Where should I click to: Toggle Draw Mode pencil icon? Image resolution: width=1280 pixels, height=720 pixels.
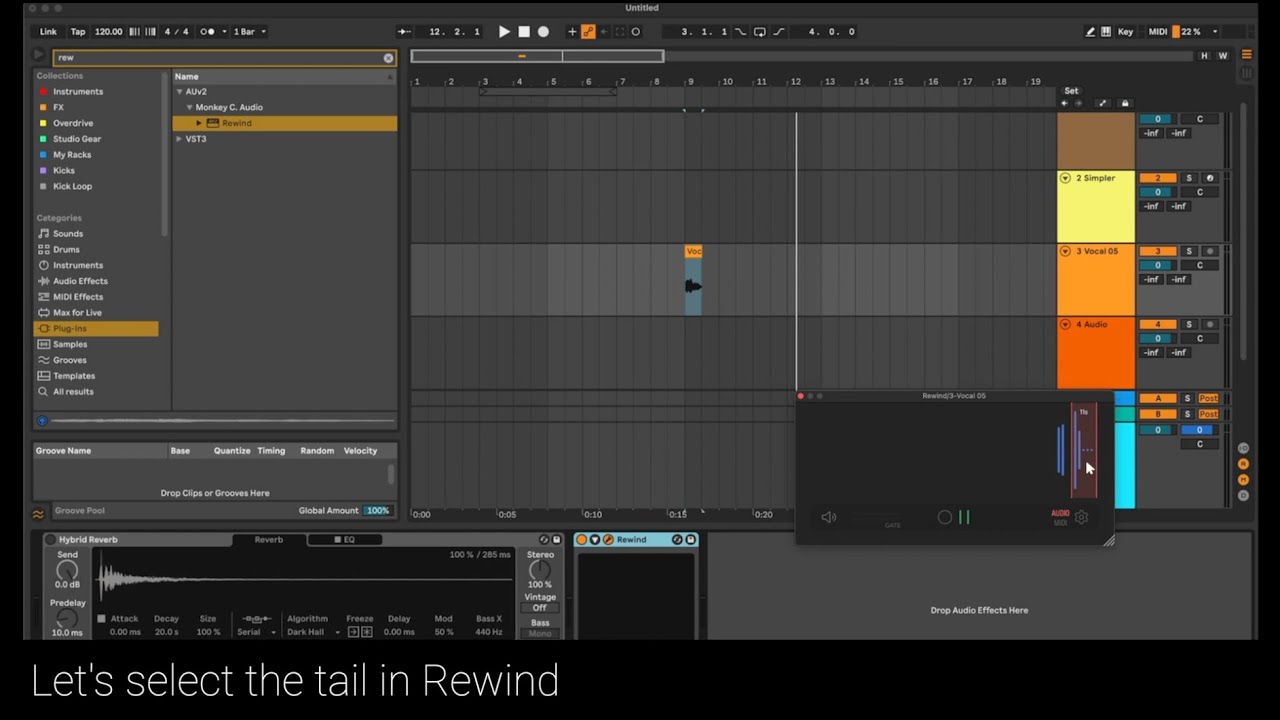click(1090, 32)
